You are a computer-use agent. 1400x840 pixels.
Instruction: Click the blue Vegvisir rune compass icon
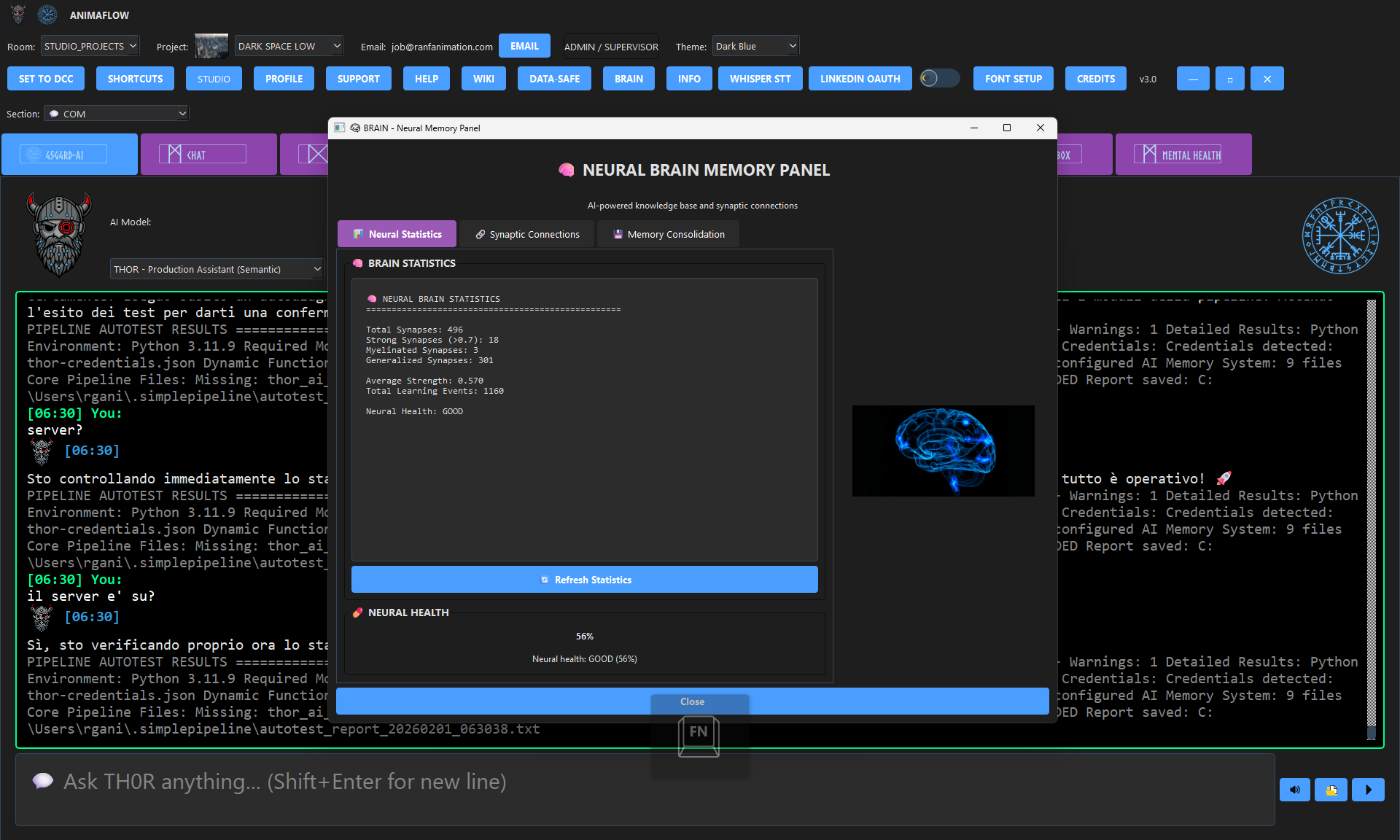tap(1340, 236)
